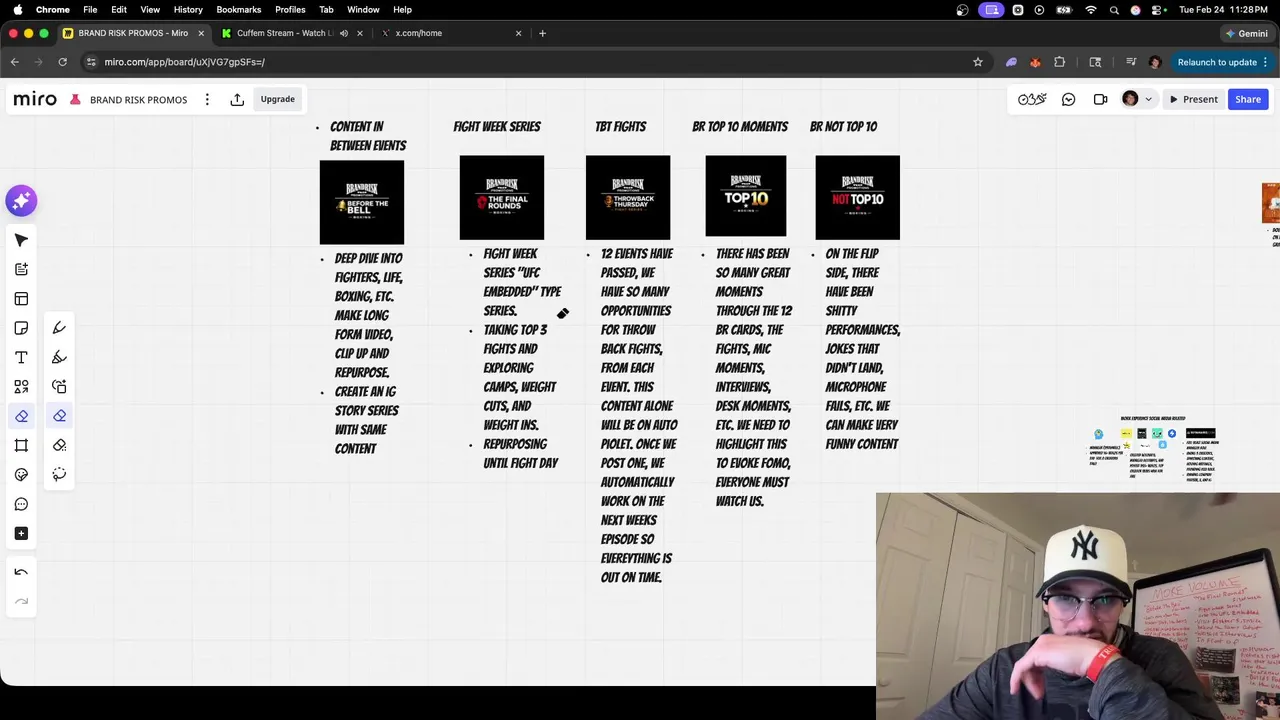Mute the Cuffem Stream tab audio
The height and width of the screenshot is (720, 1280).
(343, 33)
